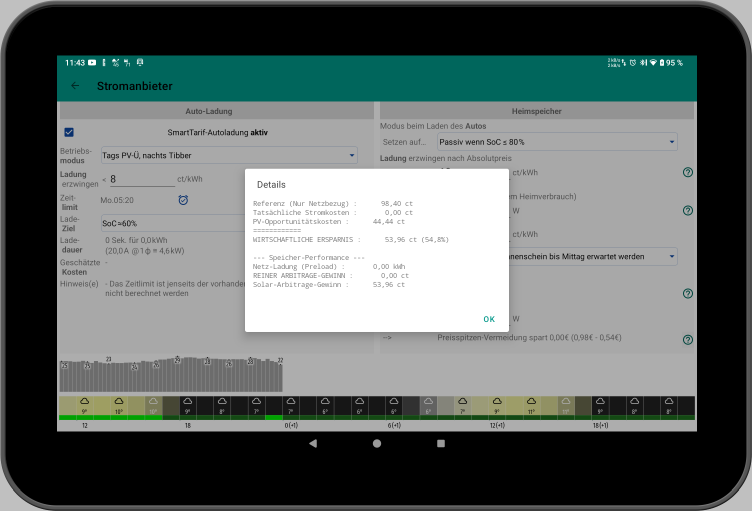Go back with the Stromanbieter arrow
The image size is (752, 511).
tap(75, 86)
